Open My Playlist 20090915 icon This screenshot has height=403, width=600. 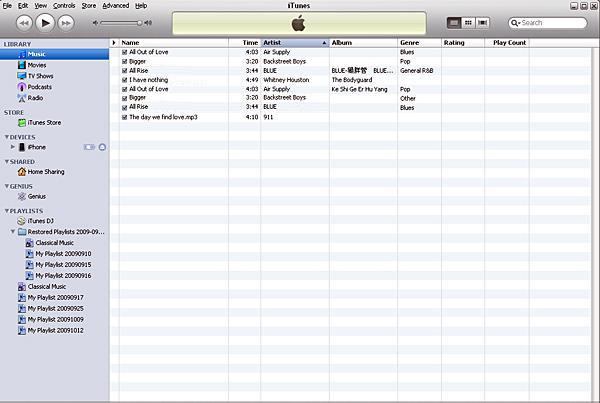pyautogui.click(x=29, y=264)
